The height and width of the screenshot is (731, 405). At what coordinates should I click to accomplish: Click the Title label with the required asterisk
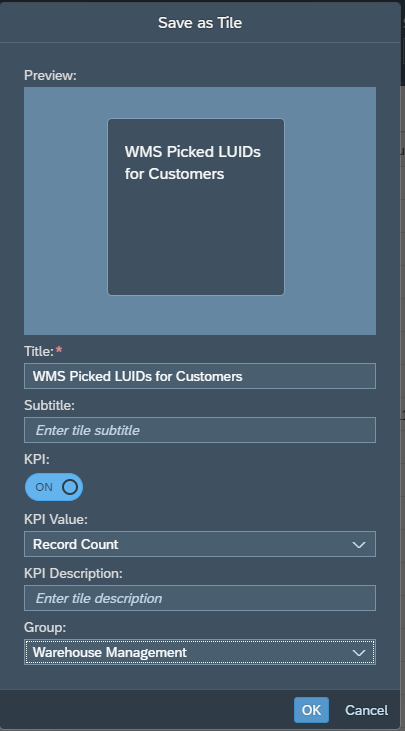(x=43, y=351)
